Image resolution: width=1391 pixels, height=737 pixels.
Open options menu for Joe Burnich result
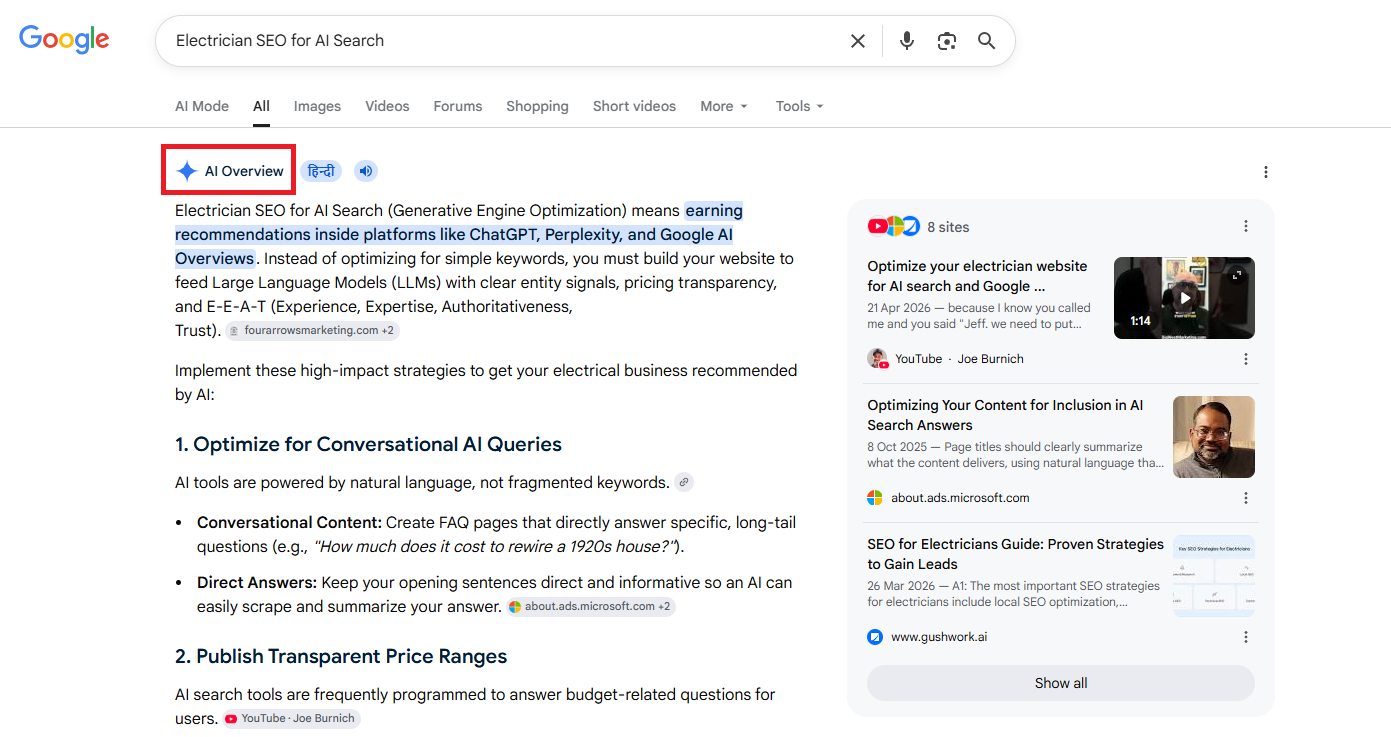coord(1246,359)
